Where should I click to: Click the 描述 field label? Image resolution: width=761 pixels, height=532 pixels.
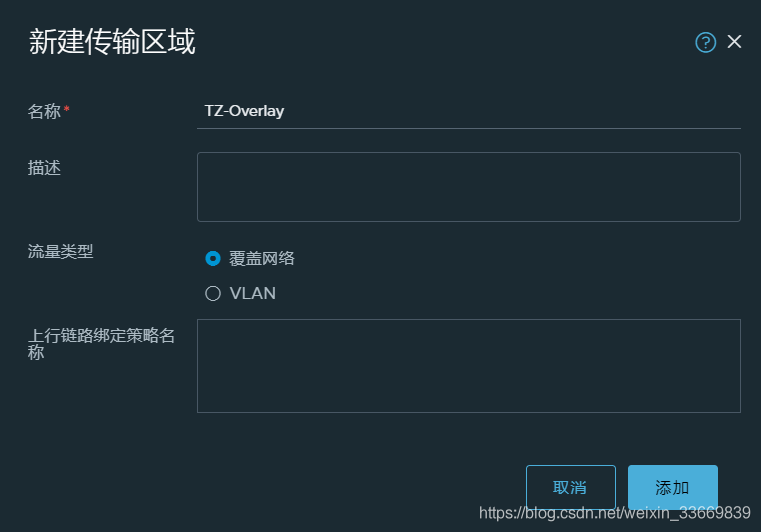tap(44, 168)
